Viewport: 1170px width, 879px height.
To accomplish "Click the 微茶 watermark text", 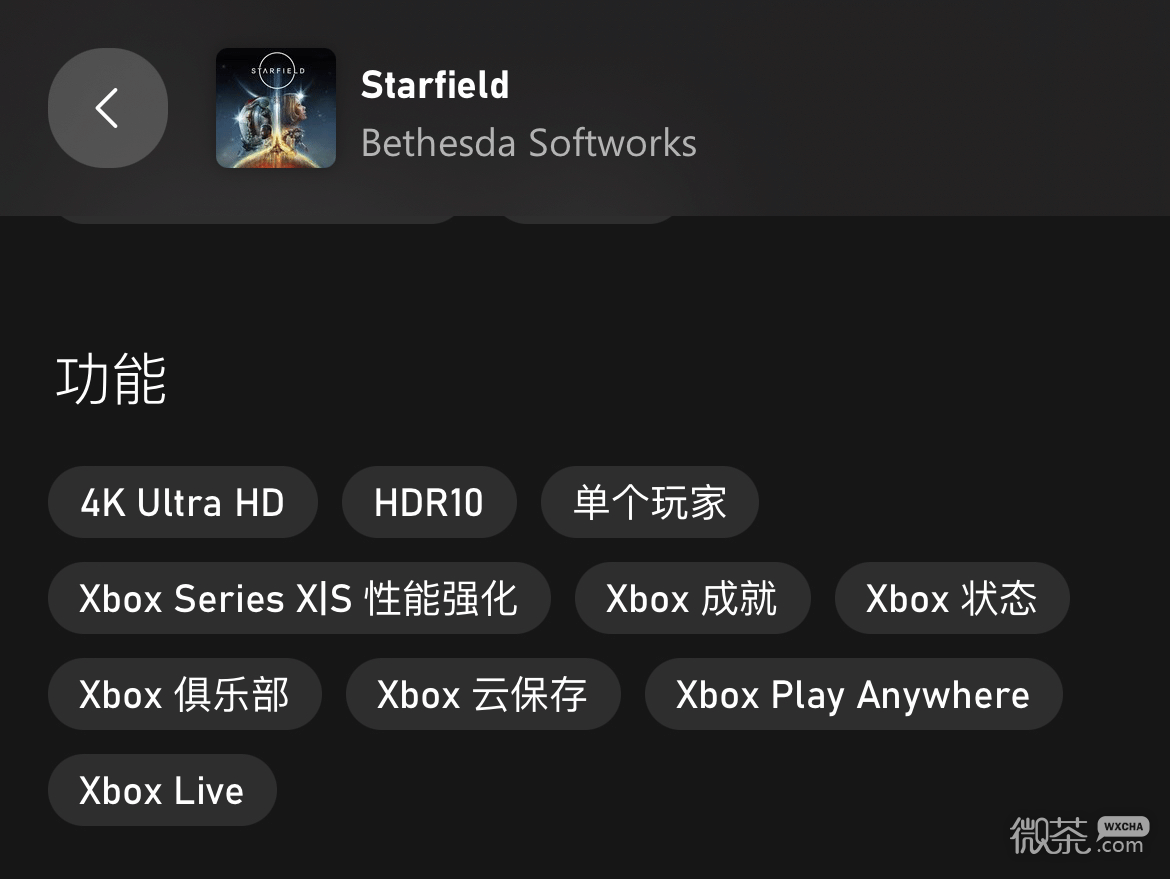I will (1049, 836).
